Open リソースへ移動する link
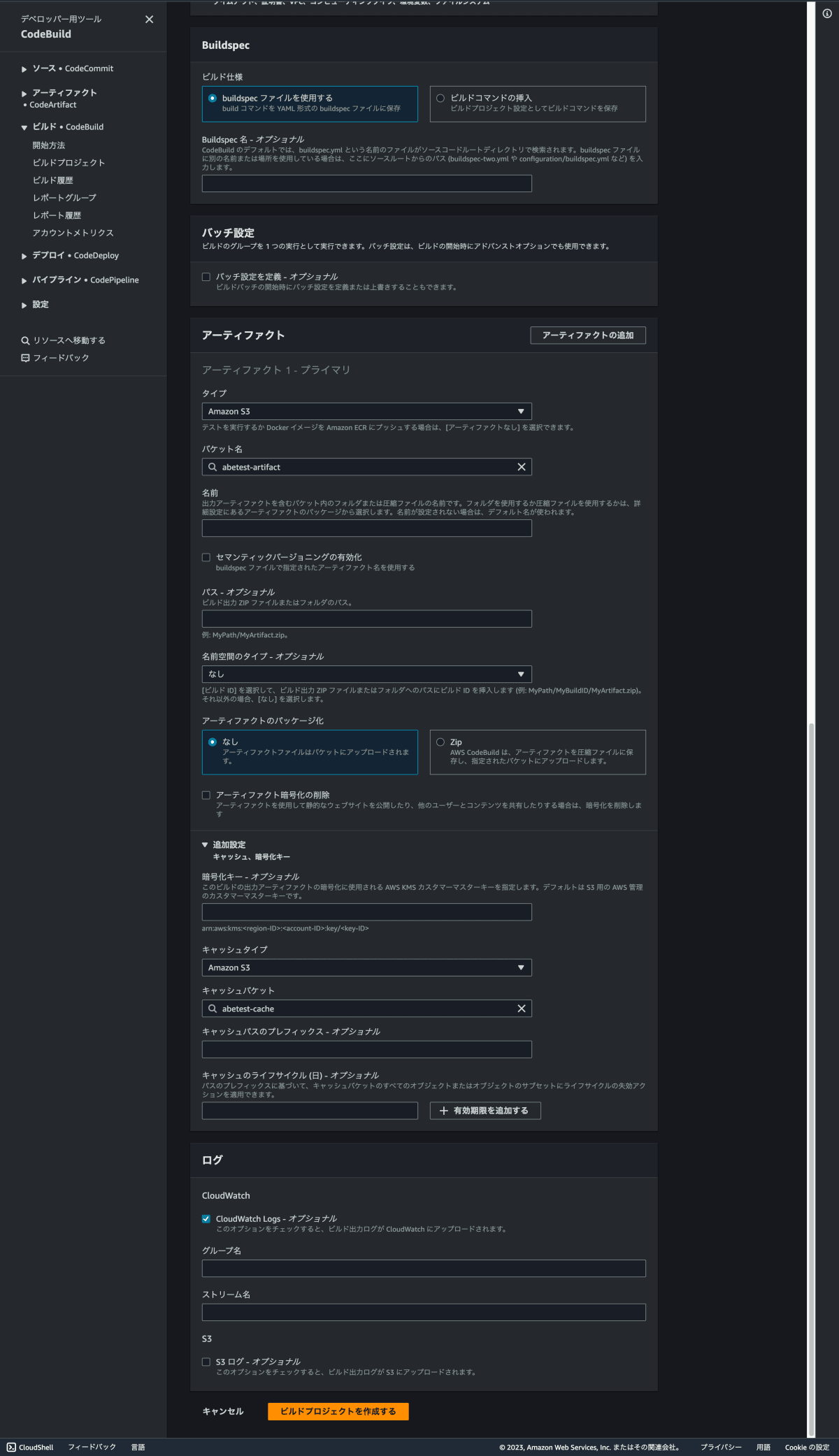Viewport: 839px width, 1456px height. click(69, 340)
